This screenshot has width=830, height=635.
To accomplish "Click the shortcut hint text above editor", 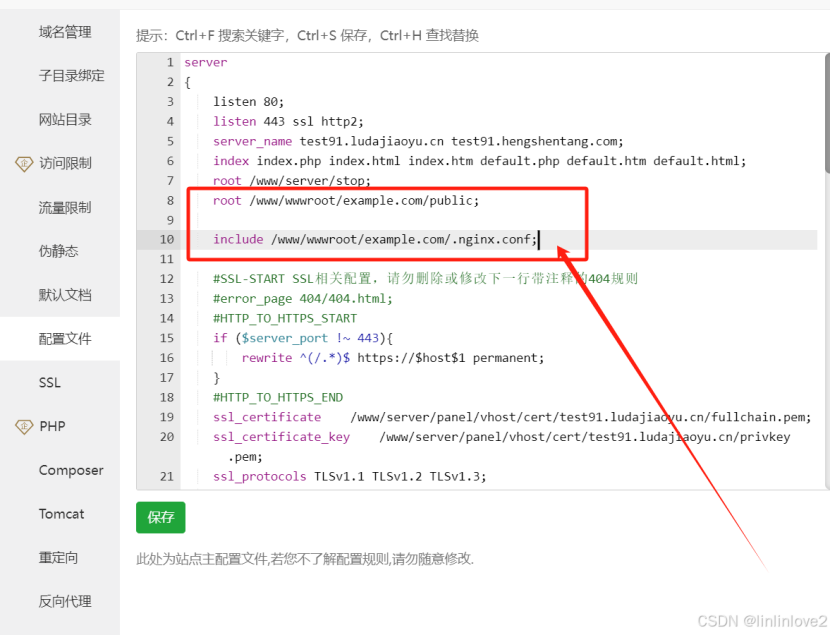I will [308, 35].
